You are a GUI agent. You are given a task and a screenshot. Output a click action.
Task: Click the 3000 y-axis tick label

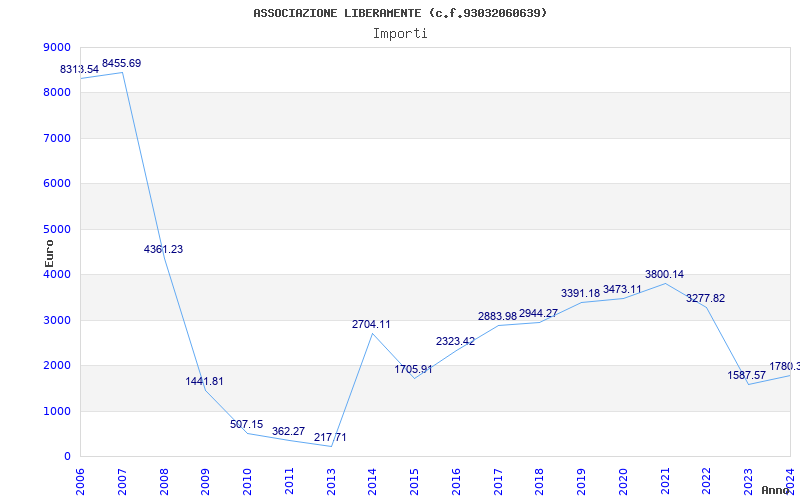55,320
